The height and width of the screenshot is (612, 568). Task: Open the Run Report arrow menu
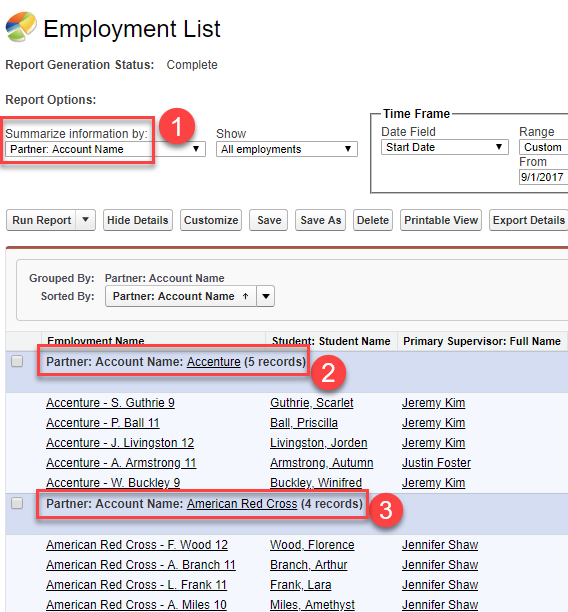[85, 220]
